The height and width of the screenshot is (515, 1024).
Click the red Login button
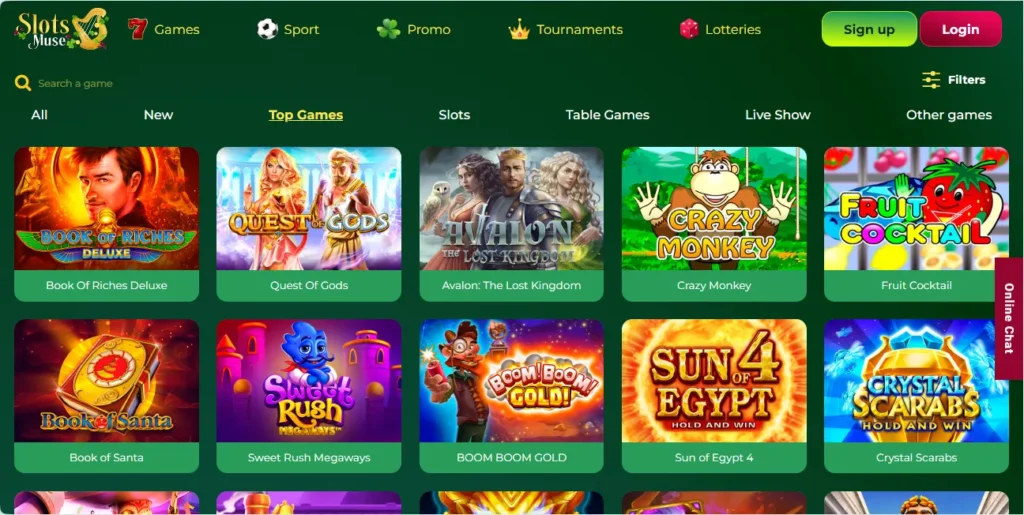coord(961,29)
